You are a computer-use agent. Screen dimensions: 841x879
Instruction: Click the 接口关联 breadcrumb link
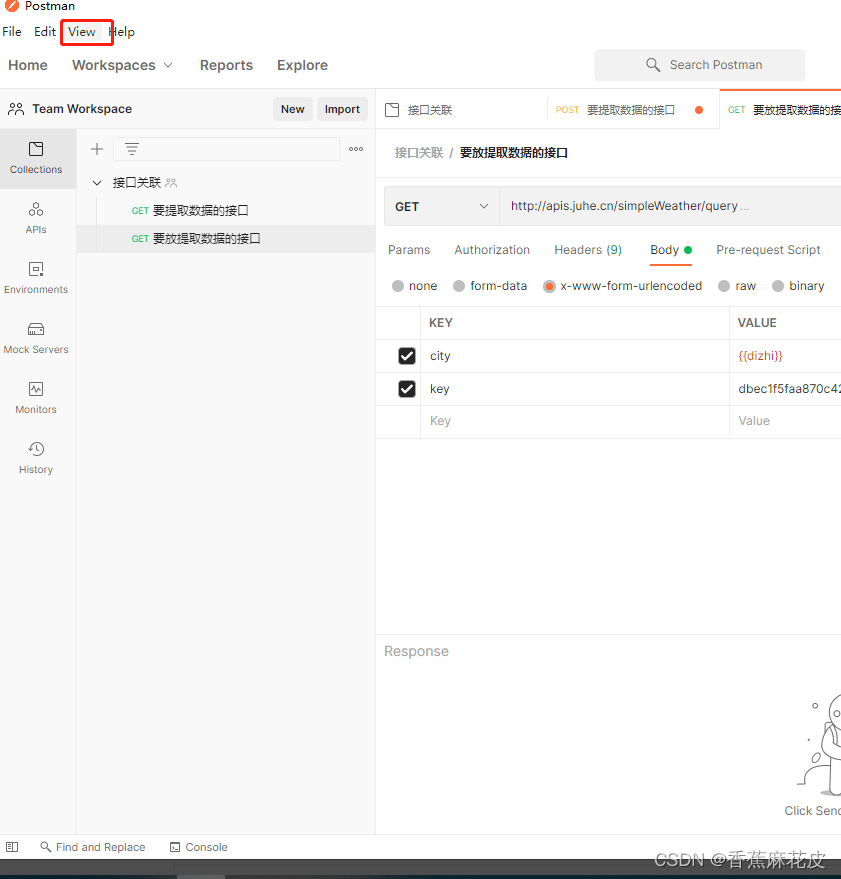tap(419, 152)
